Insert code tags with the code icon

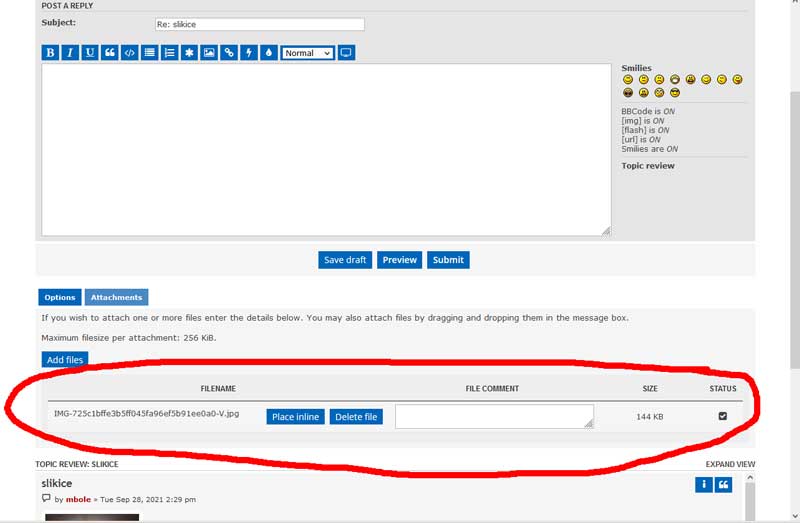(130, 53)
